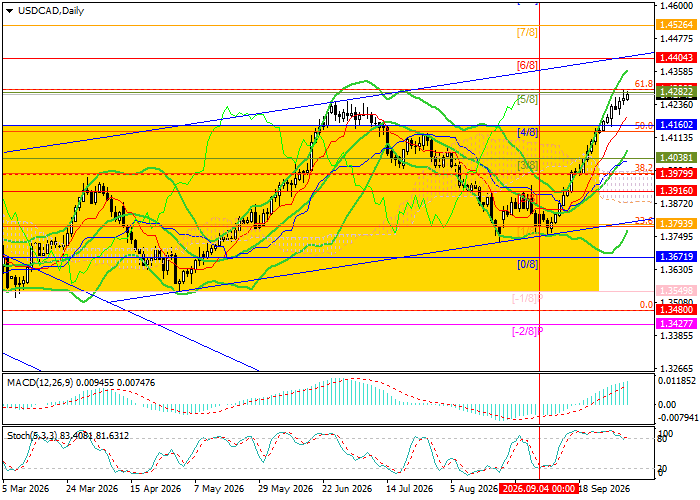Image resolution: width=700 pixels, height=500 pixels.
Task: Click the 1.42360 price axis value
Action: 676,105
